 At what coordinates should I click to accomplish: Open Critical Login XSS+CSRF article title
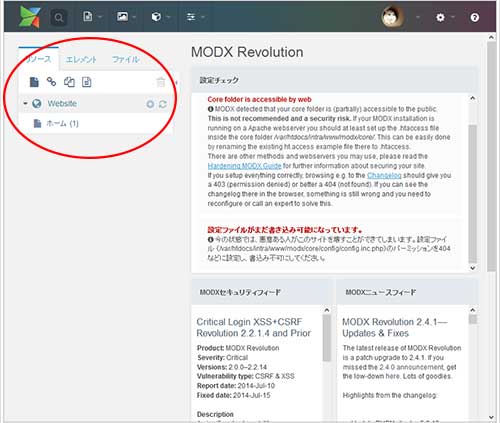coord(254,327)
